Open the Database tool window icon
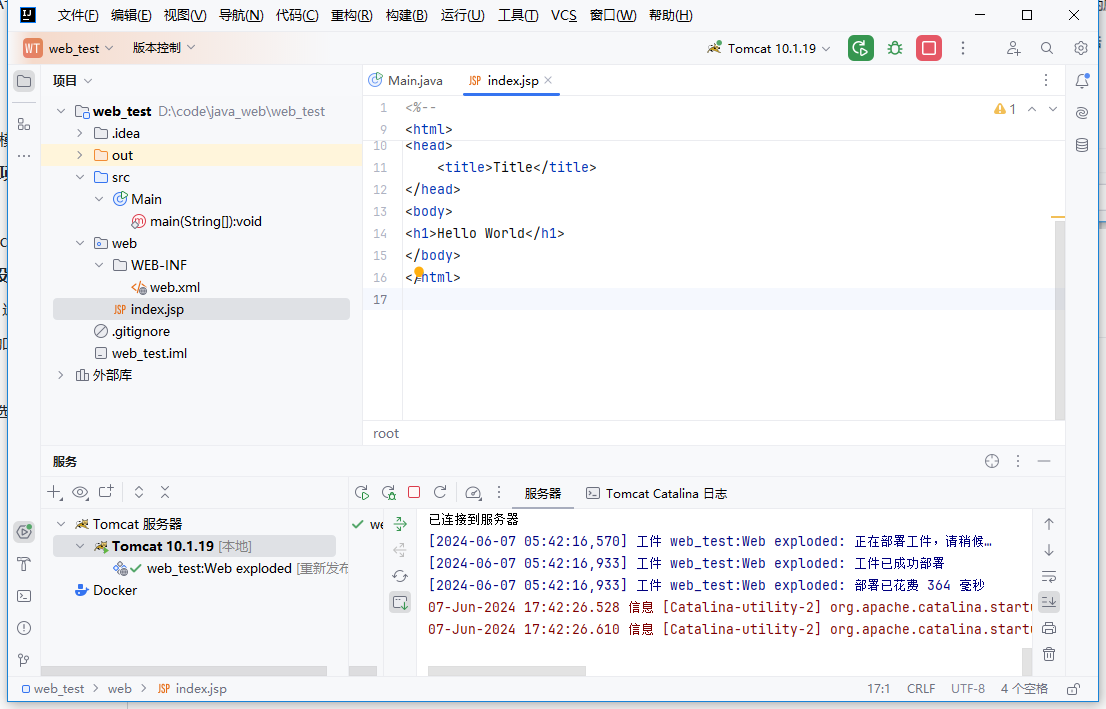This screenshot has width=1106, height=709. (1081, 145)
